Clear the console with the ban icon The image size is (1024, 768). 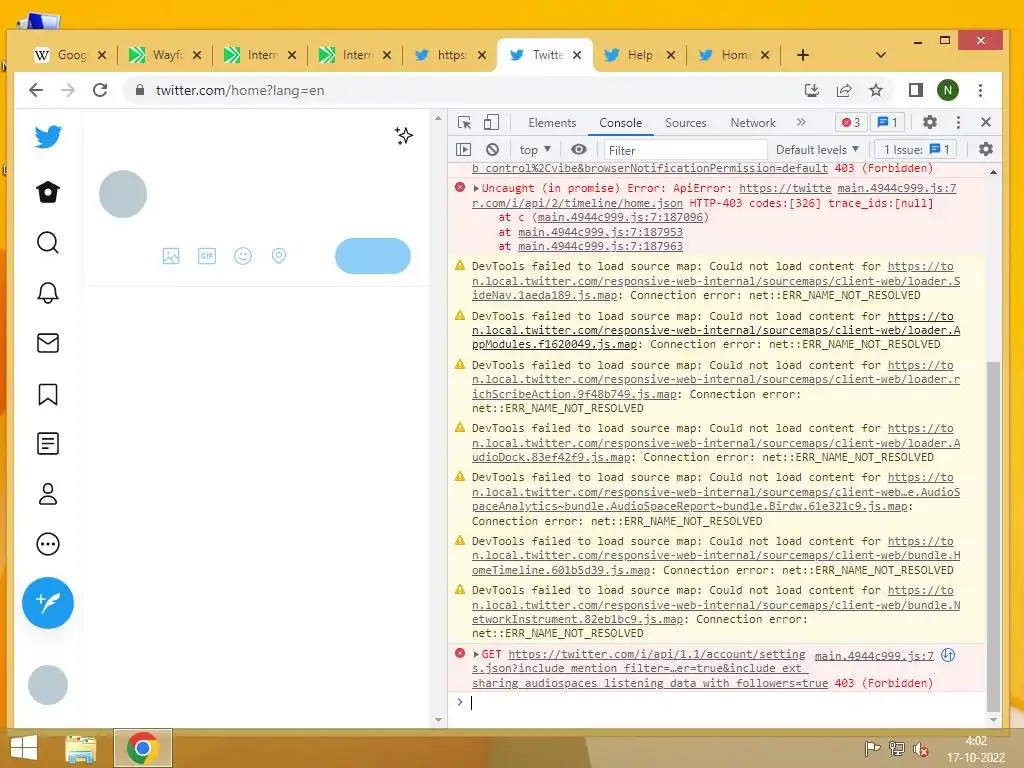coord(492,150)
